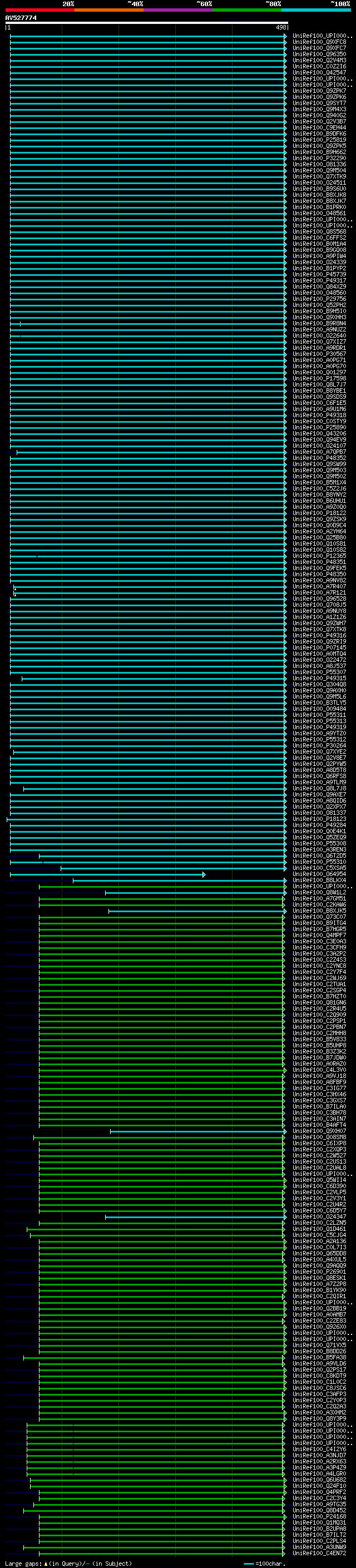Select subject UniRef100_B3Z3K2
This screenshot has width=356, height=1568.
pyautogui.click(x=319, y=1051)
